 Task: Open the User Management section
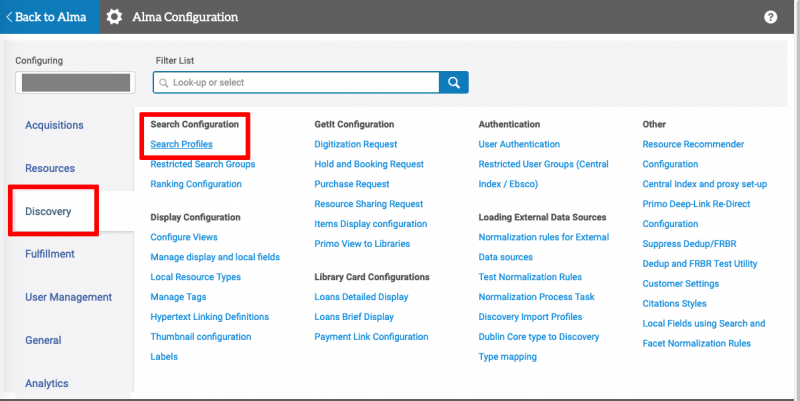68,297
